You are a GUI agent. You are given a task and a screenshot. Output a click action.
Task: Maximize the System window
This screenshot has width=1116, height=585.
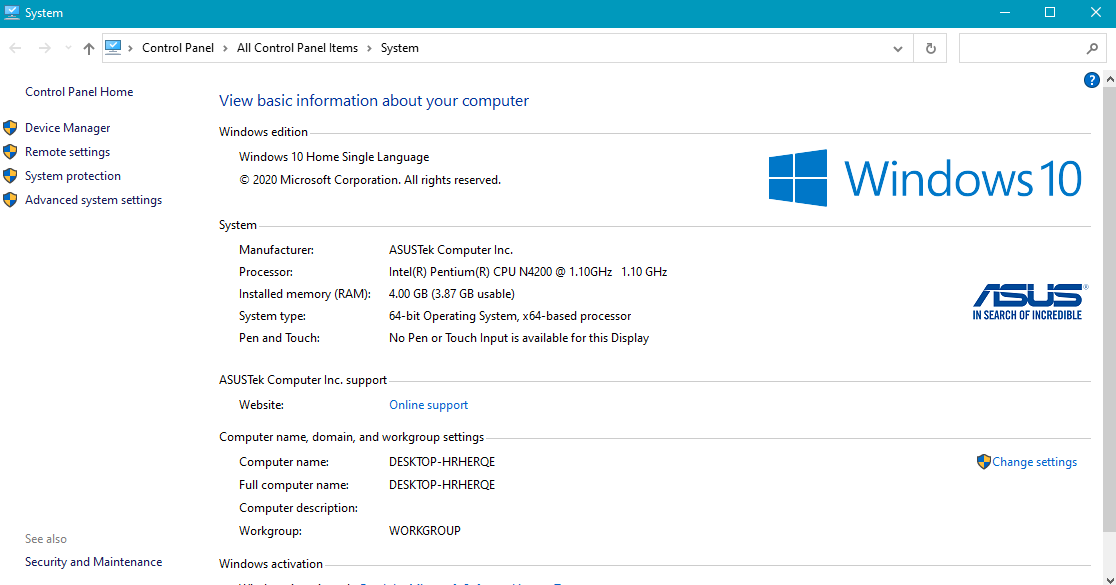[x=1050, y=13]
